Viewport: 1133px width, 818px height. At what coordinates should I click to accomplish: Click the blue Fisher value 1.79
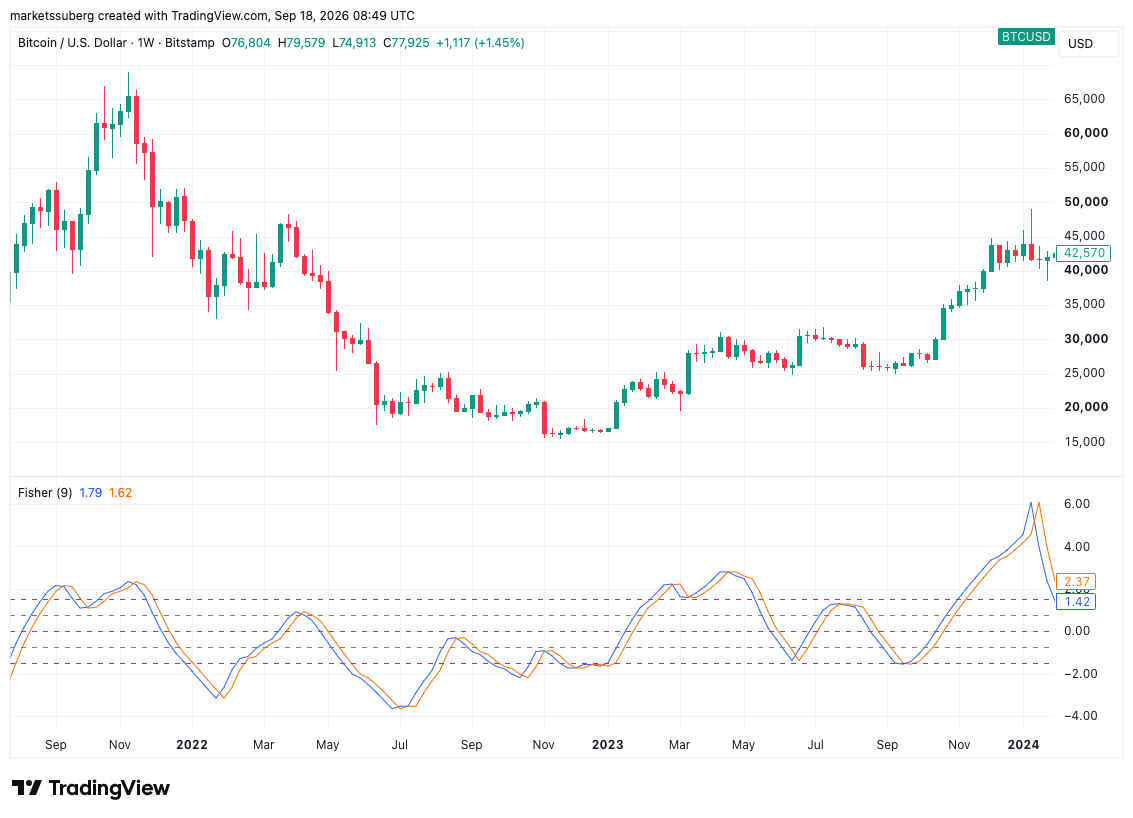click(90, 492)
